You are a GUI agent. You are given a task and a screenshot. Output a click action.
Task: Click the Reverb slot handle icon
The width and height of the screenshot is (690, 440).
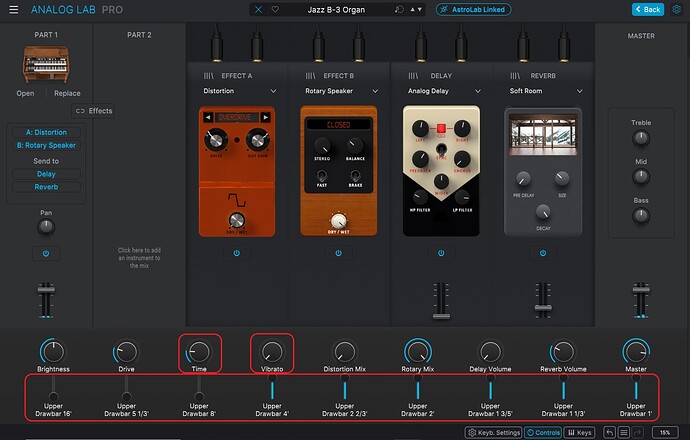(515, 76)
